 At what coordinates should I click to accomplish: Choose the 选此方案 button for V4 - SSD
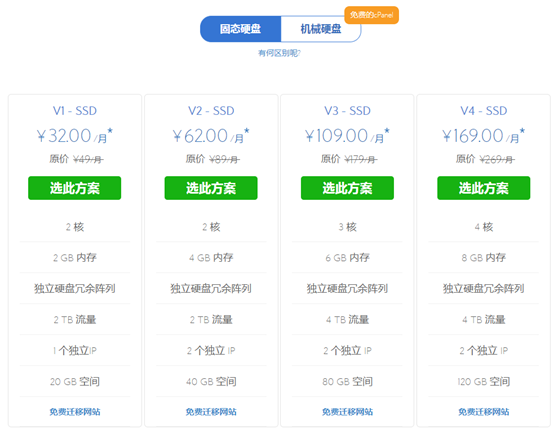pos(484,188)
